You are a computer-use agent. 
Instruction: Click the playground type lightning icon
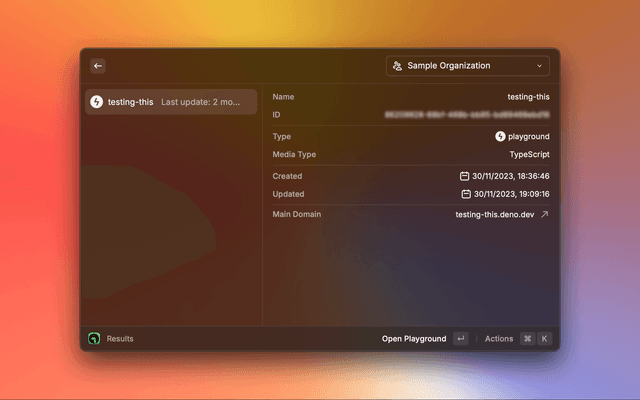point(500,136)
